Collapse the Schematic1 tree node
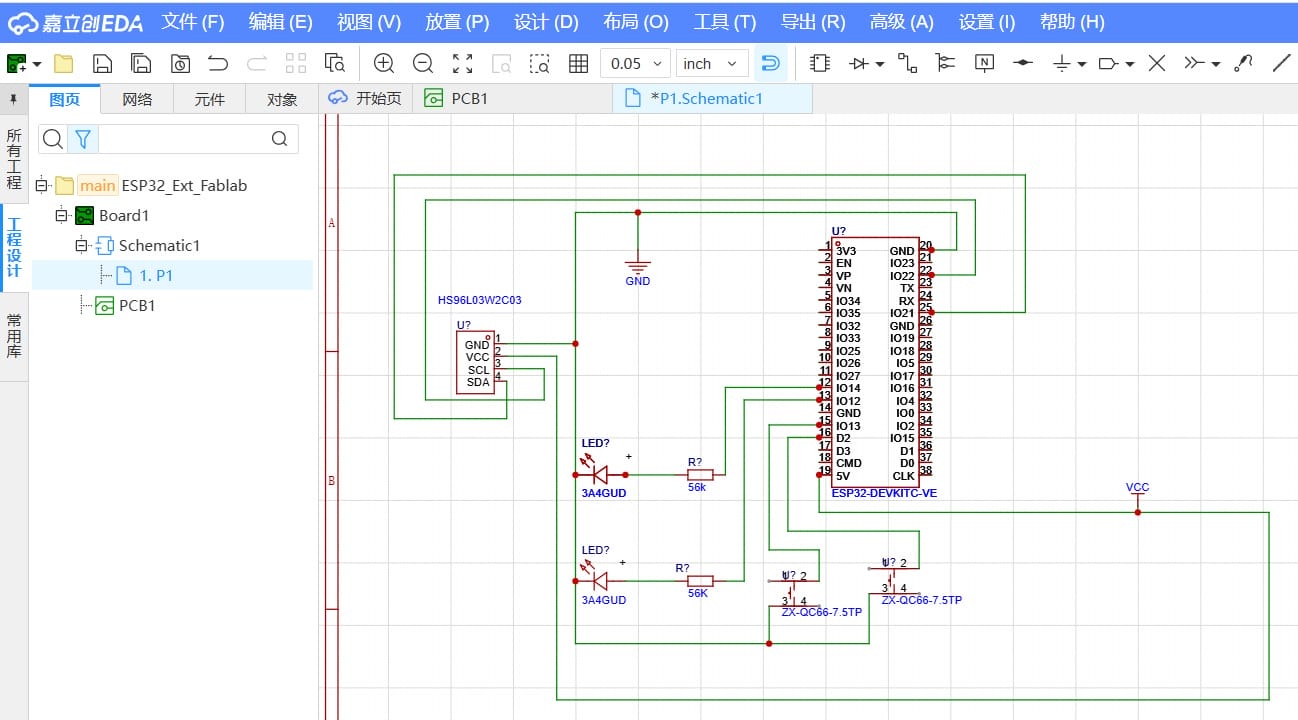 pyautogui.click(x=82, y=245)
